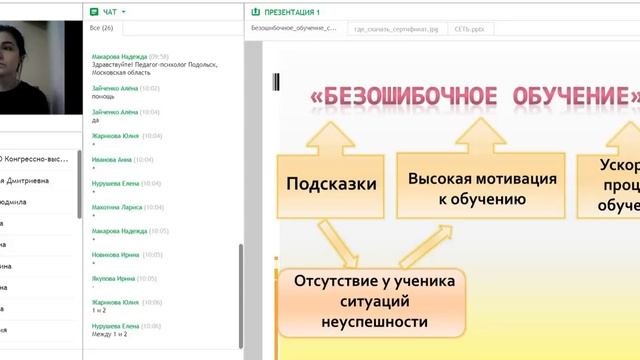Click the up arrow above Высокая мотивация
Image resolution: width=640 pixels, height=360 pixels.
coord(481,136)
